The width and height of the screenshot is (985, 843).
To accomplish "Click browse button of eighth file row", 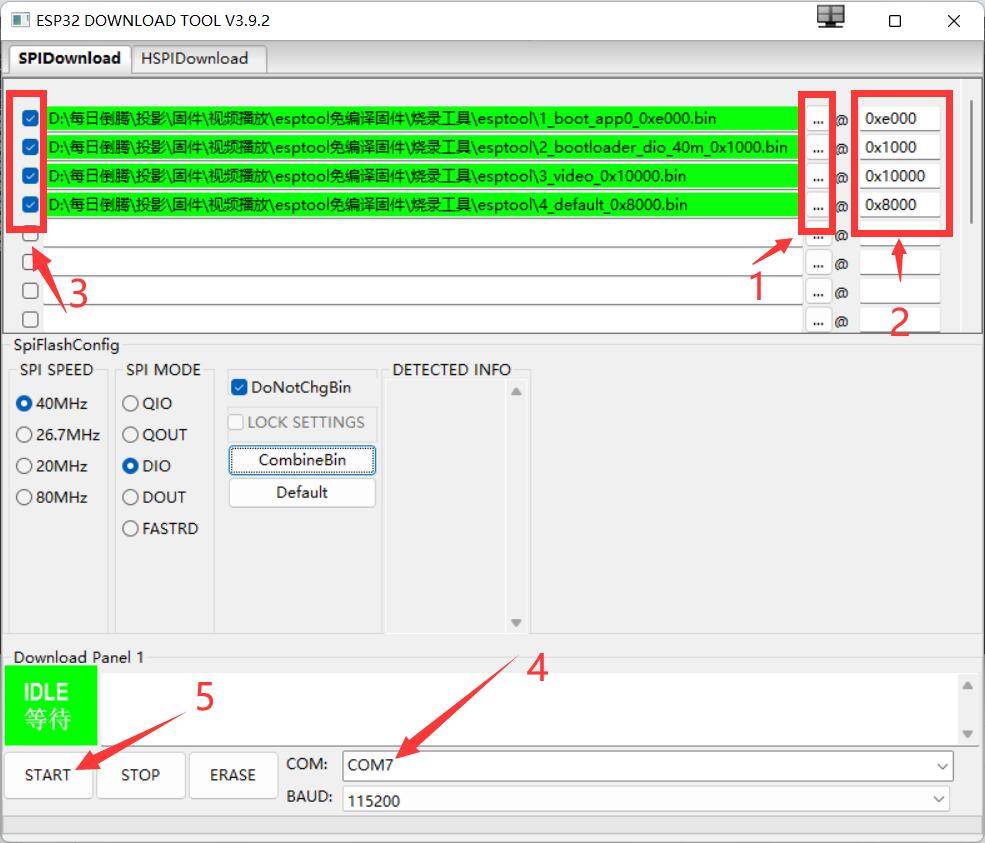I will click(x=817, y=321).
